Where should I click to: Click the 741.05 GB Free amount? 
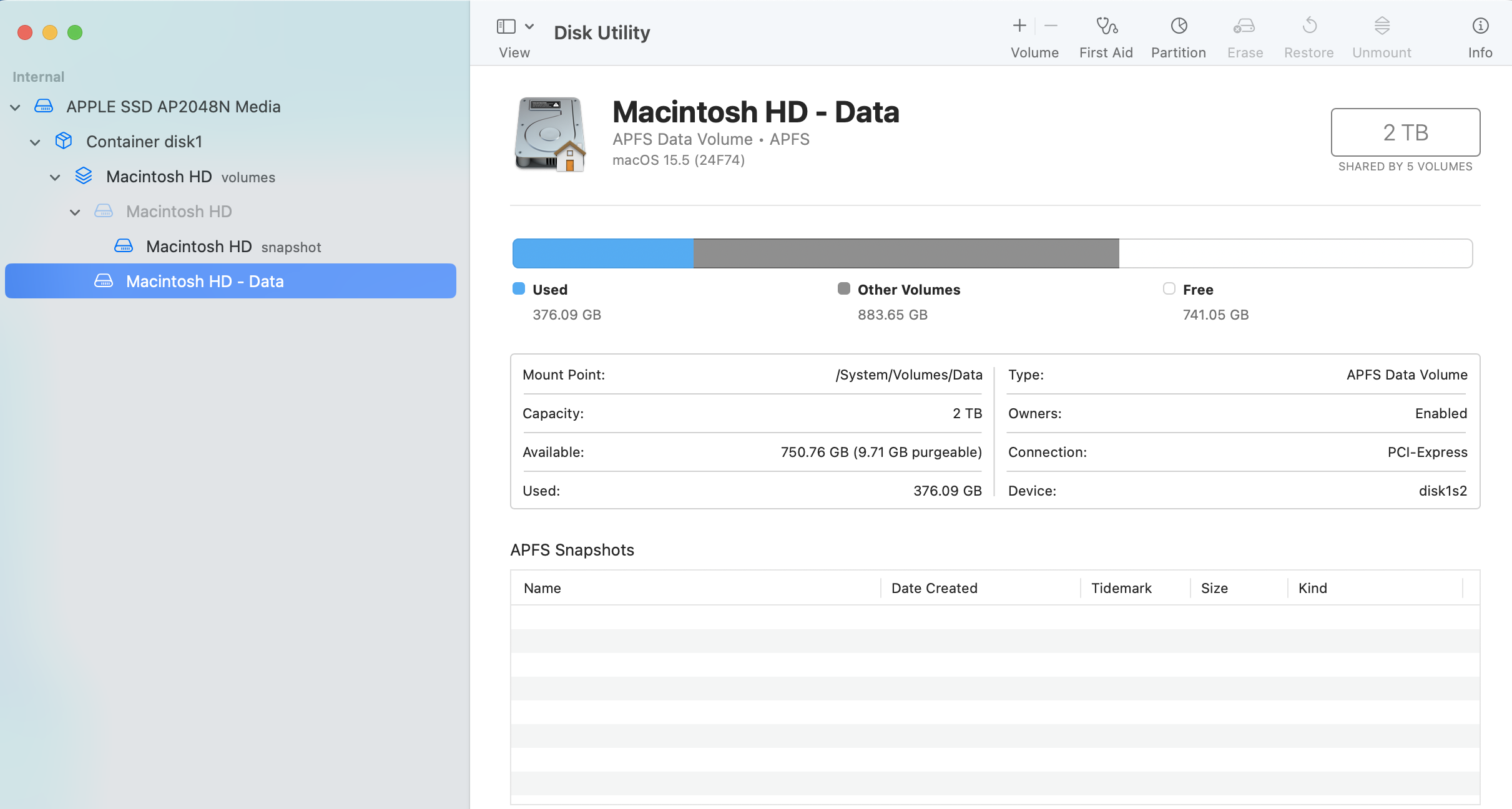click(1215, 315)
